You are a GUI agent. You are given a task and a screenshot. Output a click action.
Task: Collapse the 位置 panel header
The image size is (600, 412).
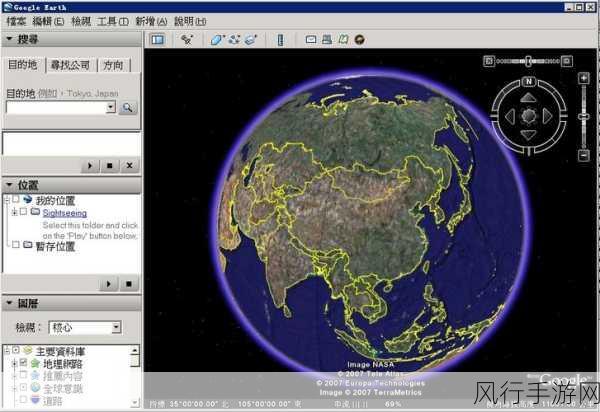(72, 185)
